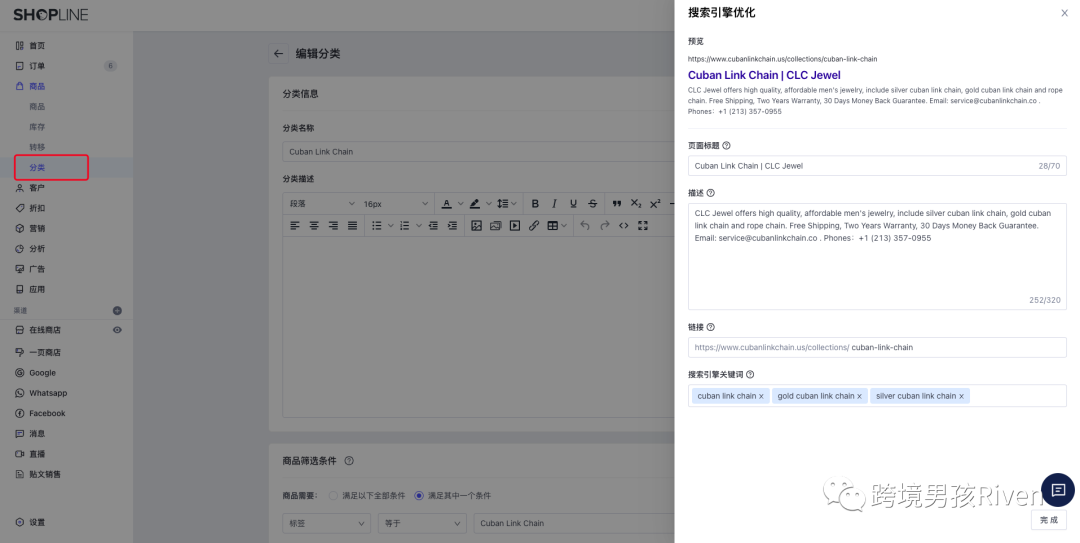Open 营销 in the sidebar
The image size is (1080, 543).
[37, 229]
